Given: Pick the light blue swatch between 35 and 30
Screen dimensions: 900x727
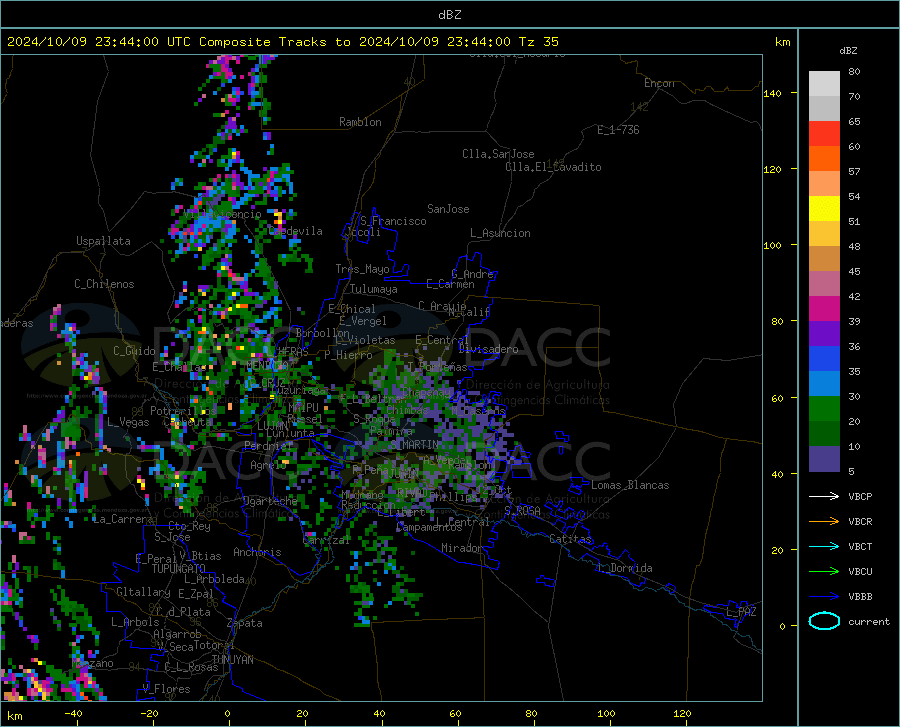Looking at the screenshot, I should pyautogui.click(x=824, y=384).
